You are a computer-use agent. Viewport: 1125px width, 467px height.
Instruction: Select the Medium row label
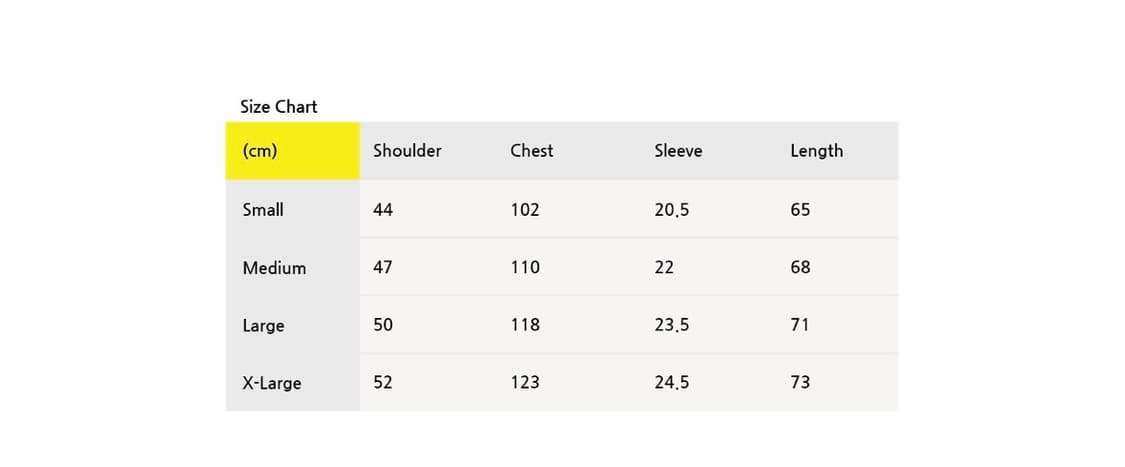pos(274,268)
